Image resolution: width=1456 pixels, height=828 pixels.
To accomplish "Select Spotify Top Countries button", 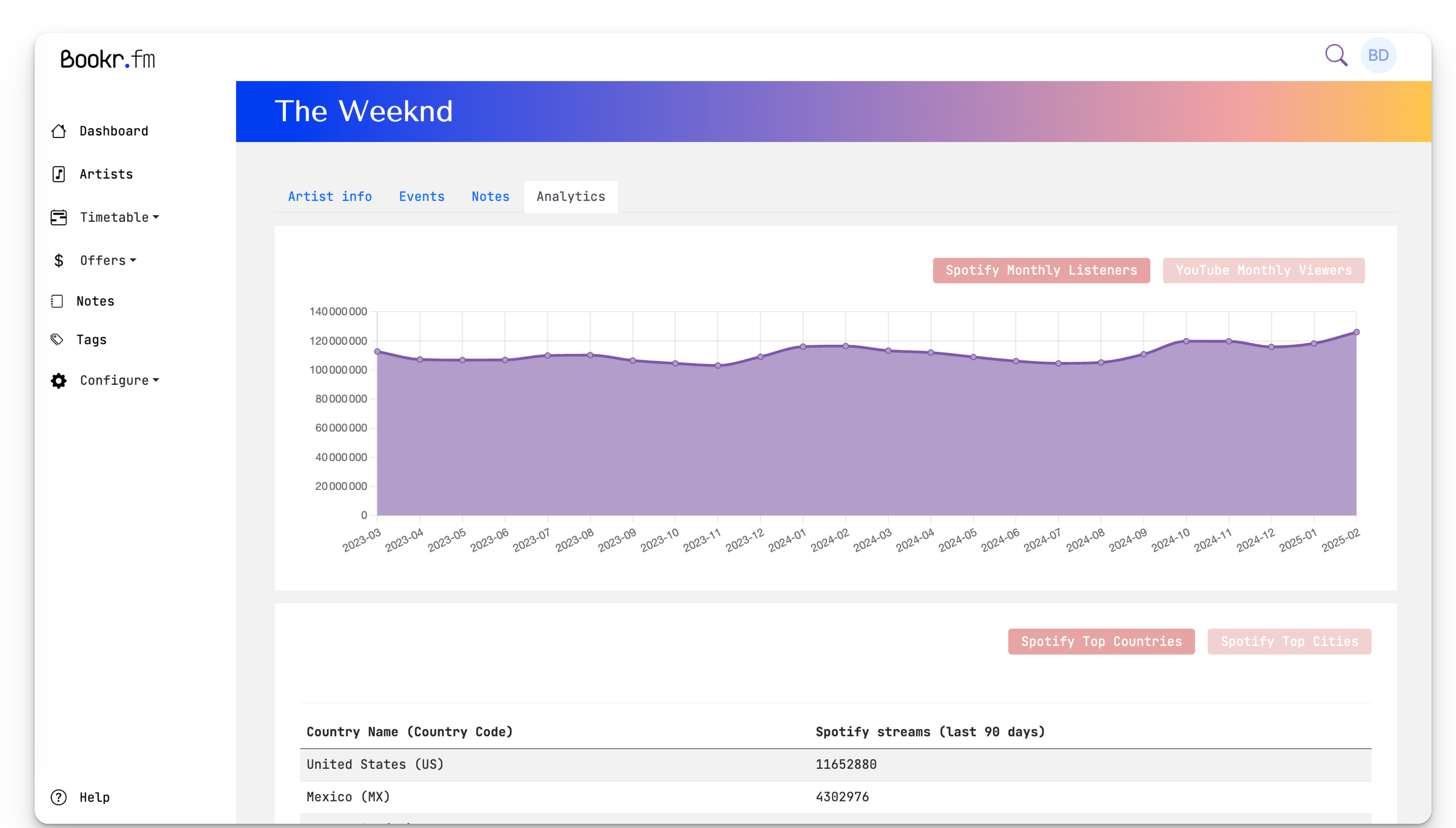I will [x=1101, y=641].
